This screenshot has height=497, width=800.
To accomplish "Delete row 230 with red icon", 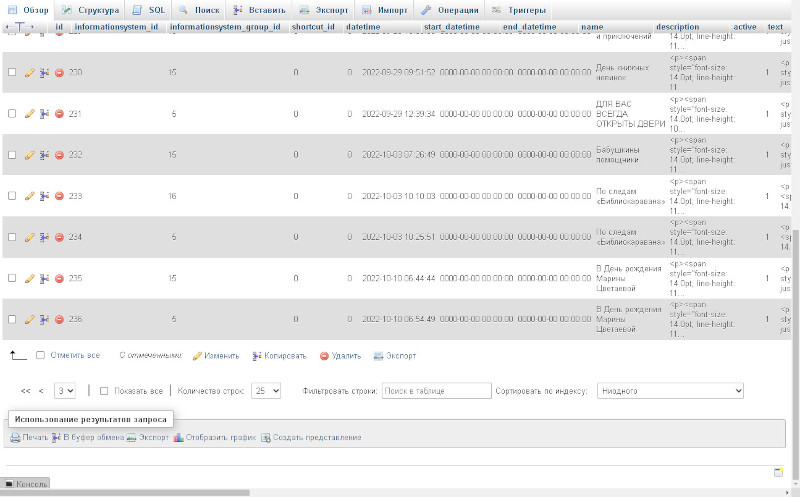I will point(59,72).
